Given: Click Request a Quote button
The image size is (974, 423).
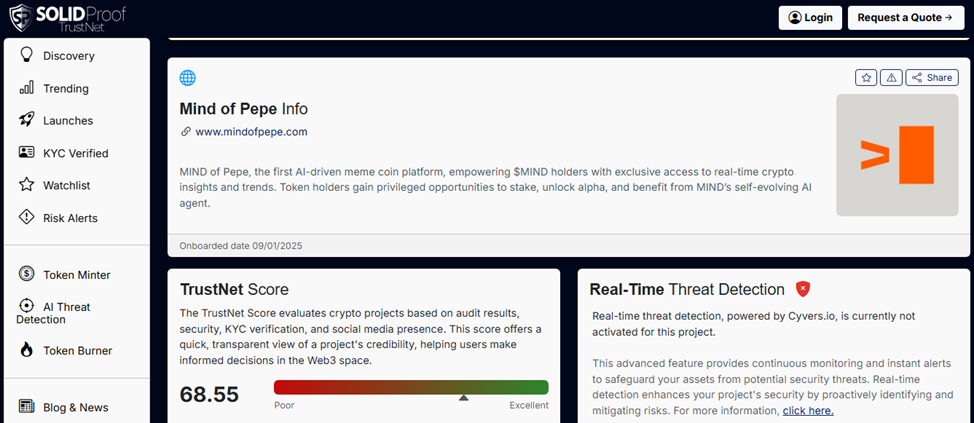Looking at the screenshot, I should [x=906, y=17].
